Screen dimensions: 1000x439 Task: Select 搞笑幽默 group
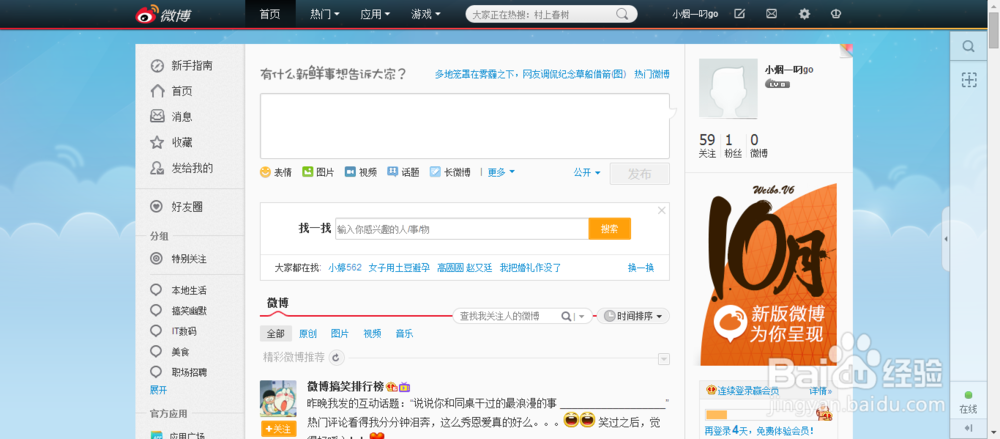(x=178, y=311)
